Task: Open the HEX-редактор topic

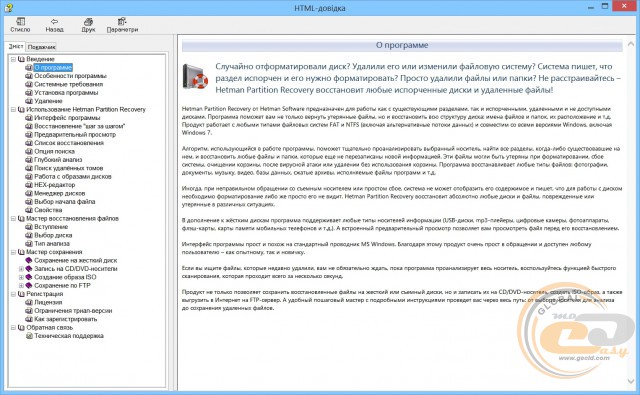Action: click(55, 184)
